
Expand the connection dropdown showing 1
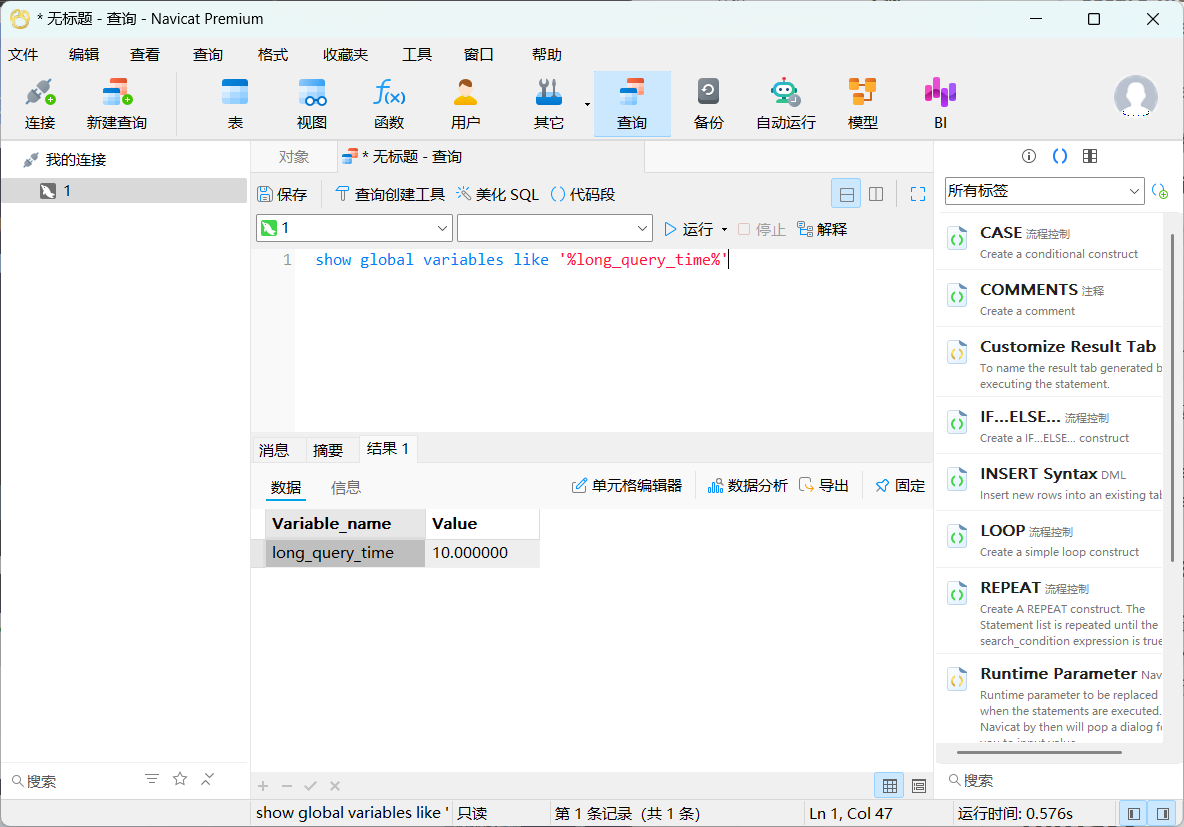coord(444,229)
